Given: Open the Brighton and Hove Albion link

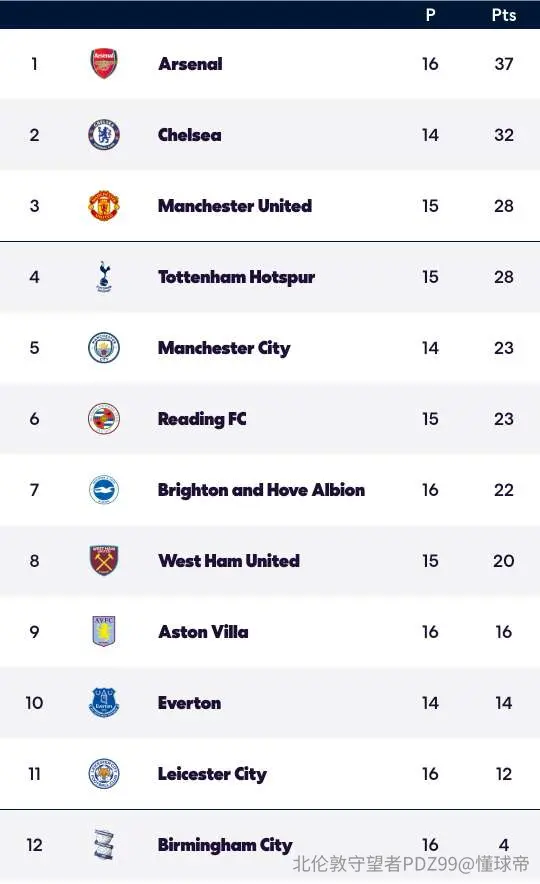Looking at the screenshot, I should (x=262, y=490).
